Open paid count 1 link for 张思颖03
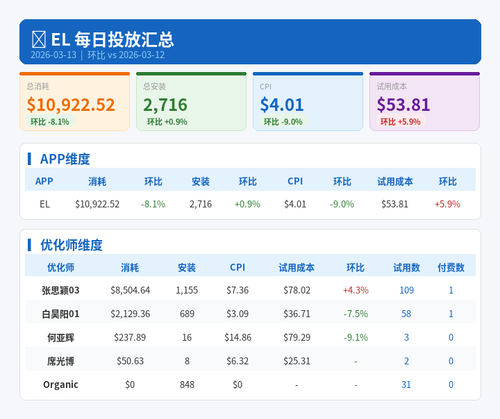The image size is (500, 419). (x=451, y=290)
